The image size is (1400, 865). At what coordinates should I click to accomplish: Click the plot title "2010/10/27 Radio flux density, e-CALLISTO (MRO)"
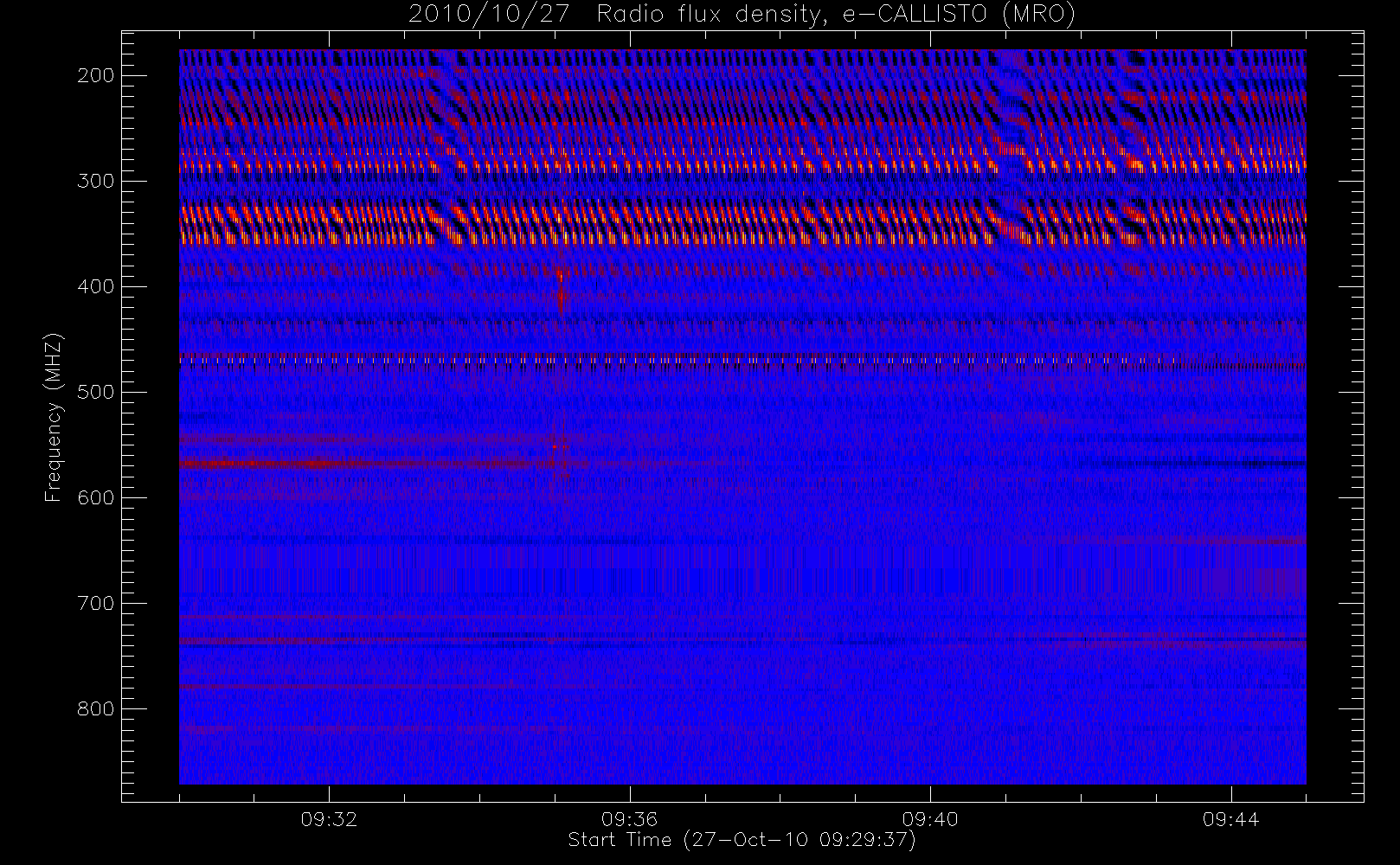[x=742, y=14]
